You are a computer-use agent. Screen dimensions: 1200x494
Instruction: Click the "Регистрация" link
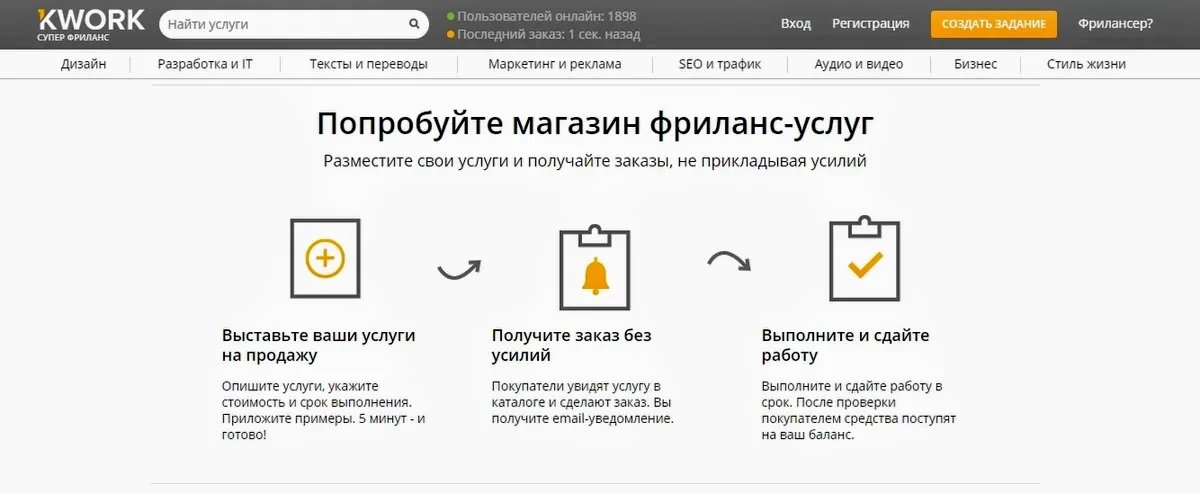point(870,24)
